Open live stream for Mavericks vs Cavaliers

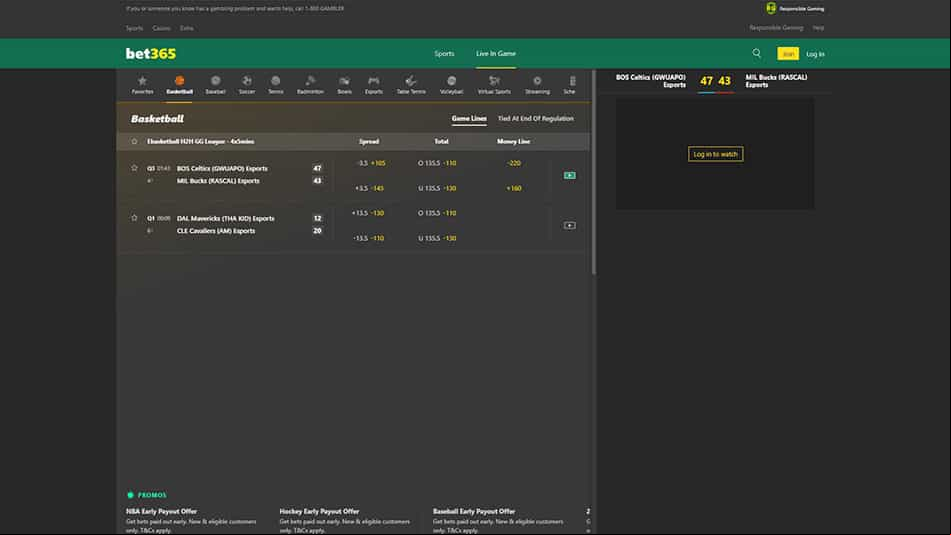570,225
